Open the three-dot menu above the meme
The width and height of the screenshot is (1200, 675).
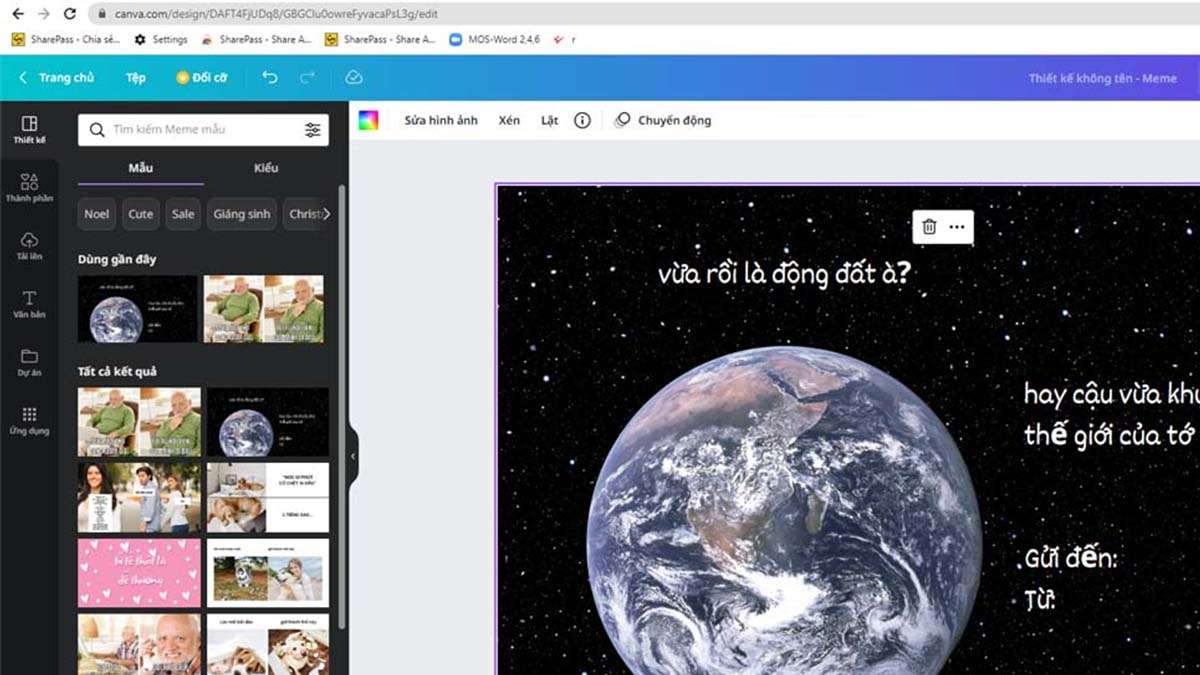point(958,227)
